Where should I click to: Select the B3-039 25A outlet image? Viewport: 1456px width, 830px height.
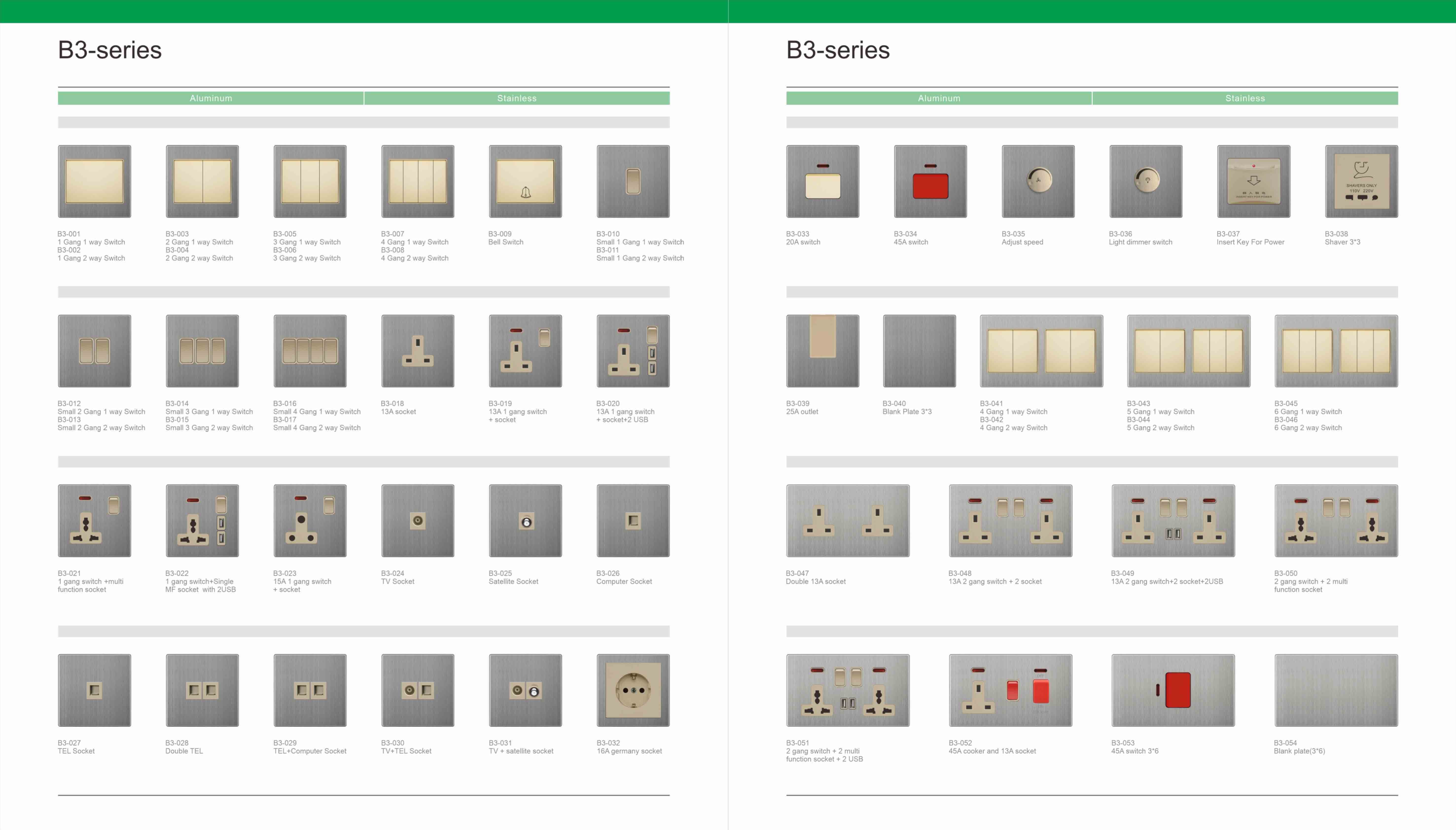point(823,351)
